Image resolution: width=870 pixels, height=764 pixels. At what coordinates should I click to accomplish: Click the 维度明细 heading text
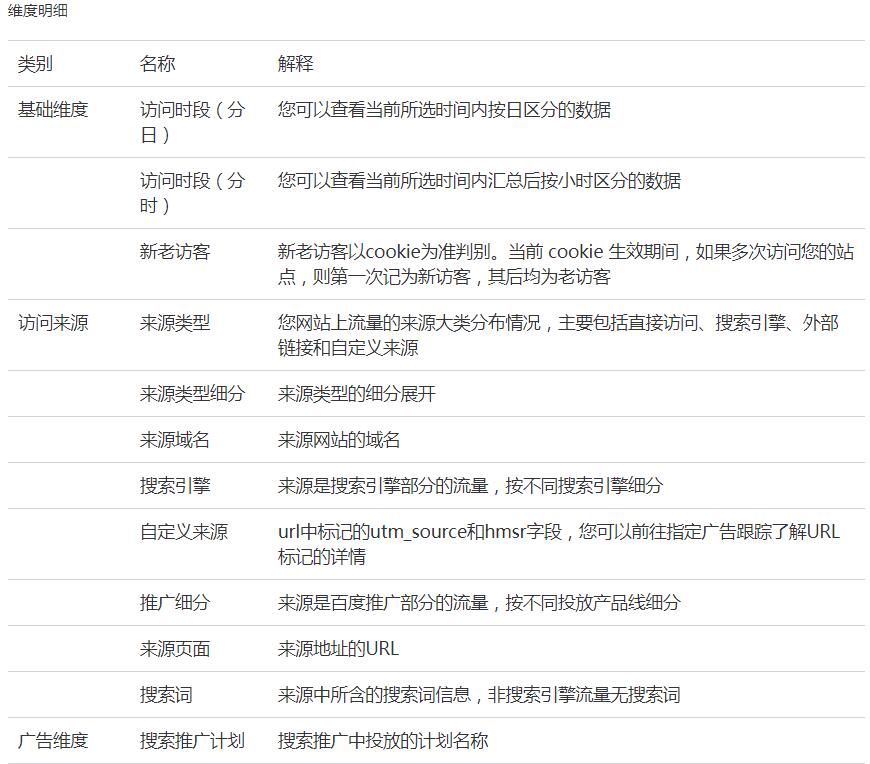[38, 11]
